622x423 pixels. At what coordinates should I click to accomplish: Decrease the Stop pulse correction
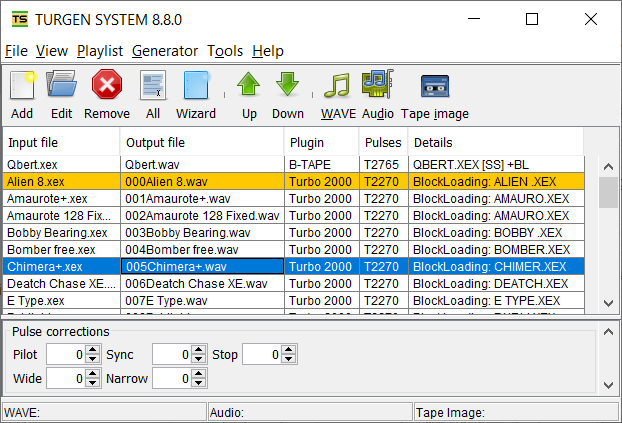coord(288,359)
